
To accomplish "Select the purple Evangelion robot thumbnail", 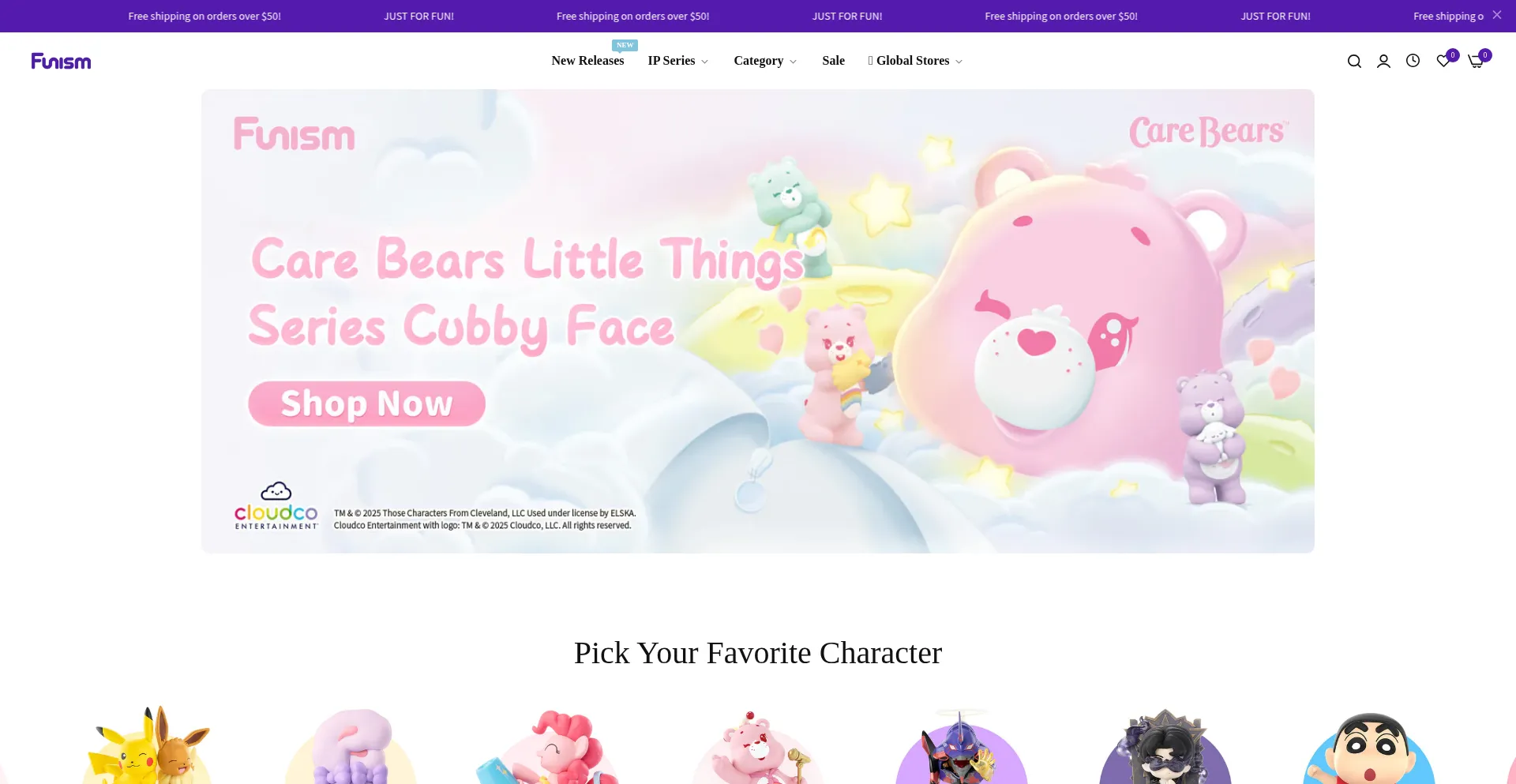I will (x=961, y=746).
